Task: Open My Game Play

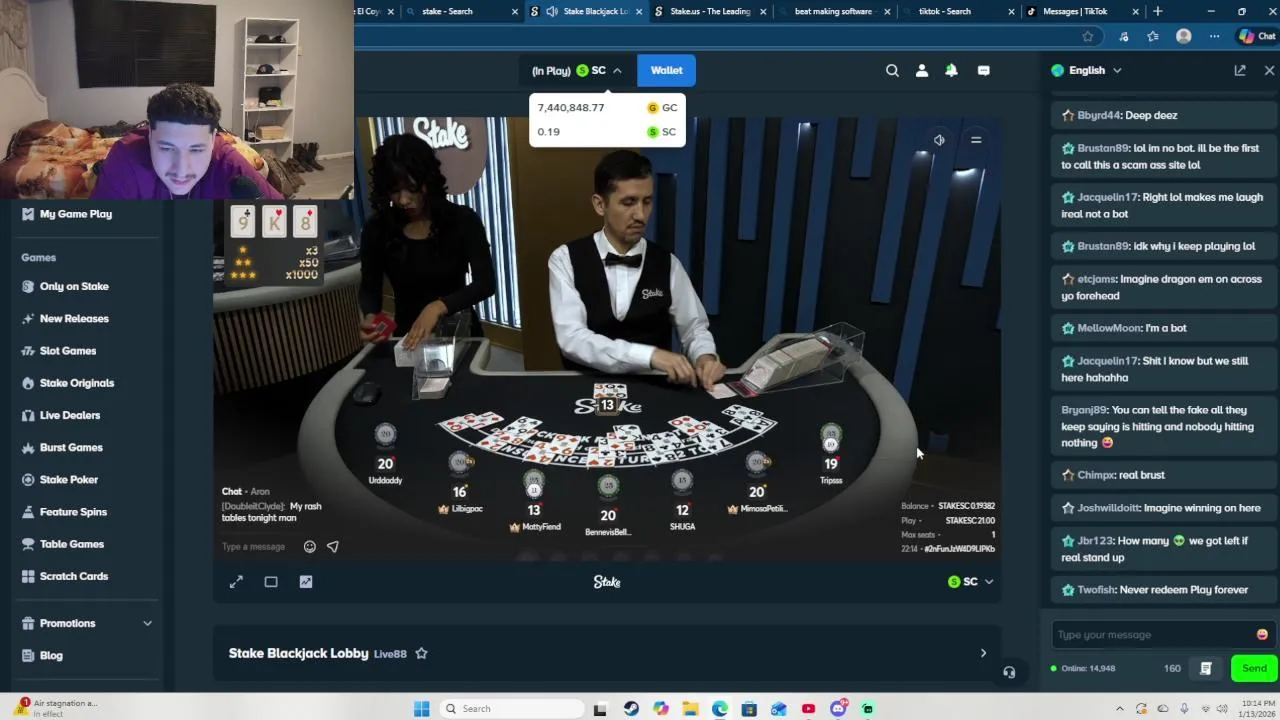Action: point(76,214)
